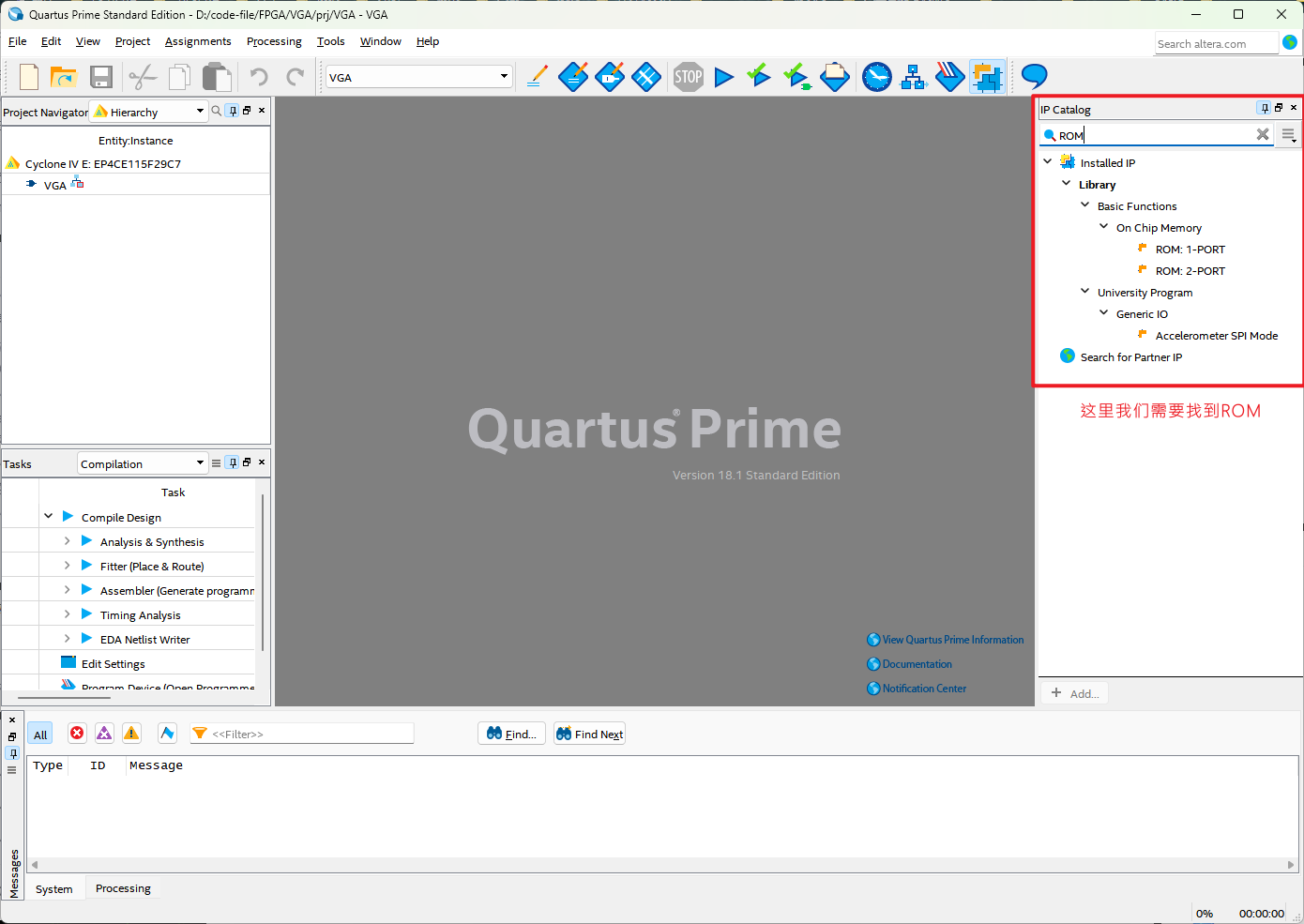
Task: Click the New file icon in toolbar
Action: 29,77
